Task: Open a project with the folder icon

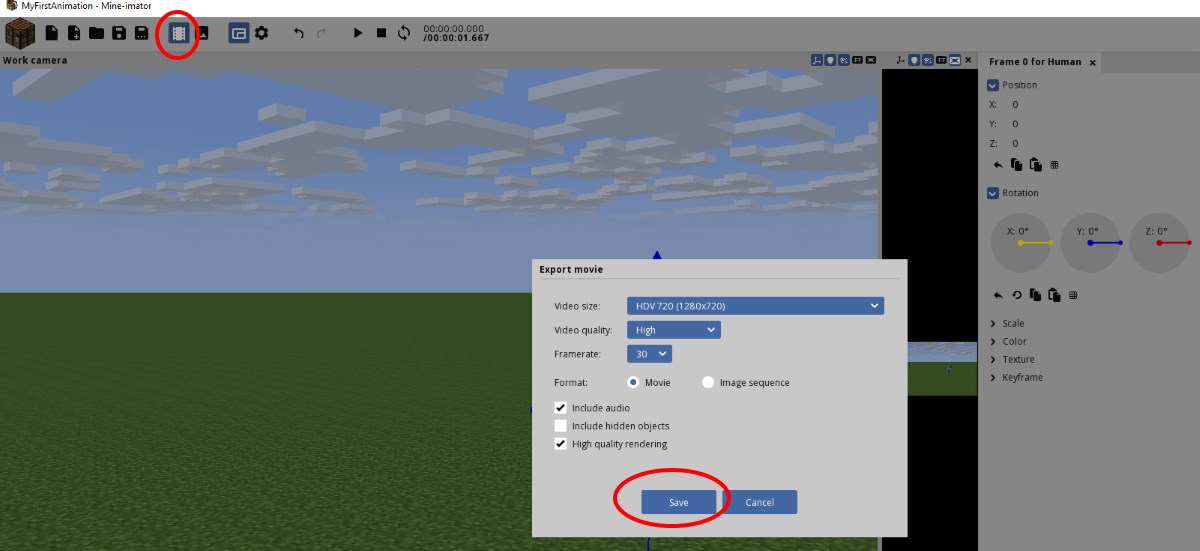Action: point(96,33)
